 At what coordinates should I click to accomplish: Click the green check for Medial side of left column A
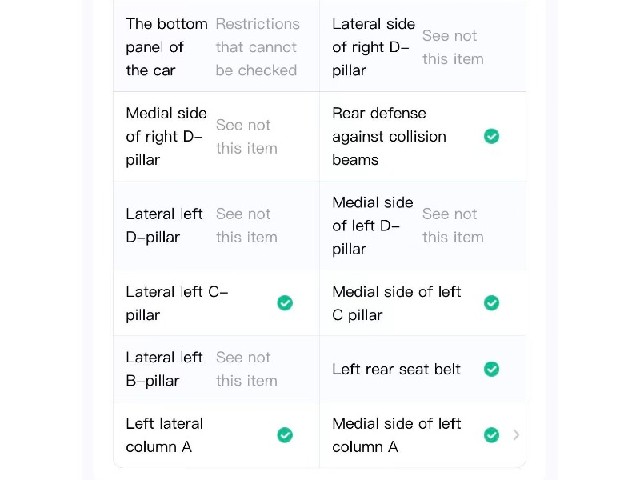point(491,435)
